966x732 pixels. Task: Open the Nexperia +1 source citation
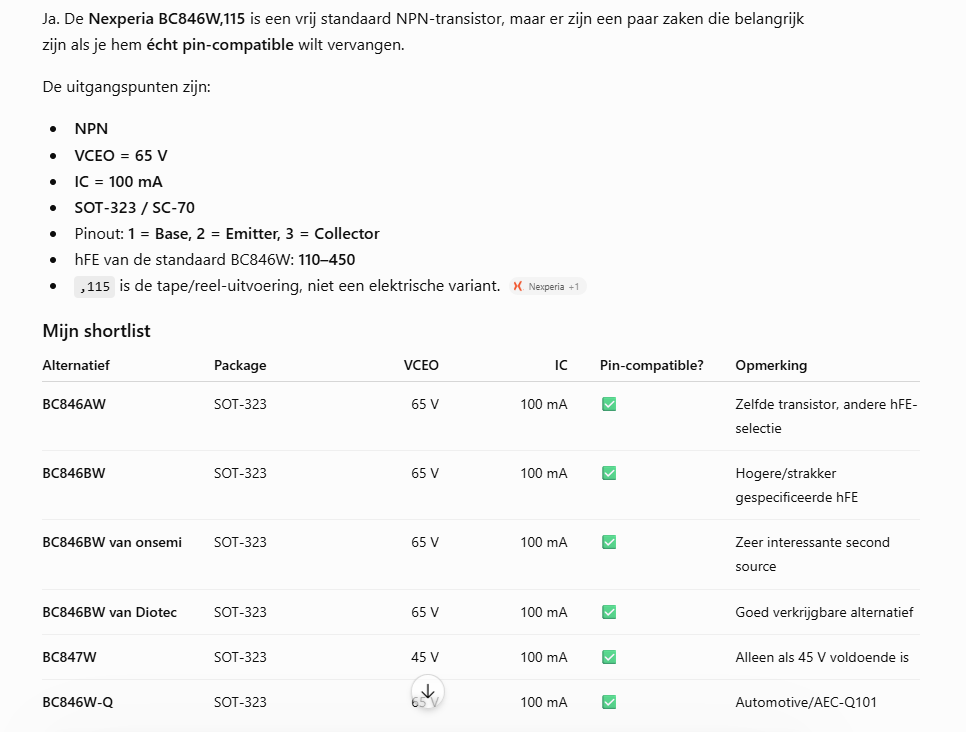(x=548, y=287)
